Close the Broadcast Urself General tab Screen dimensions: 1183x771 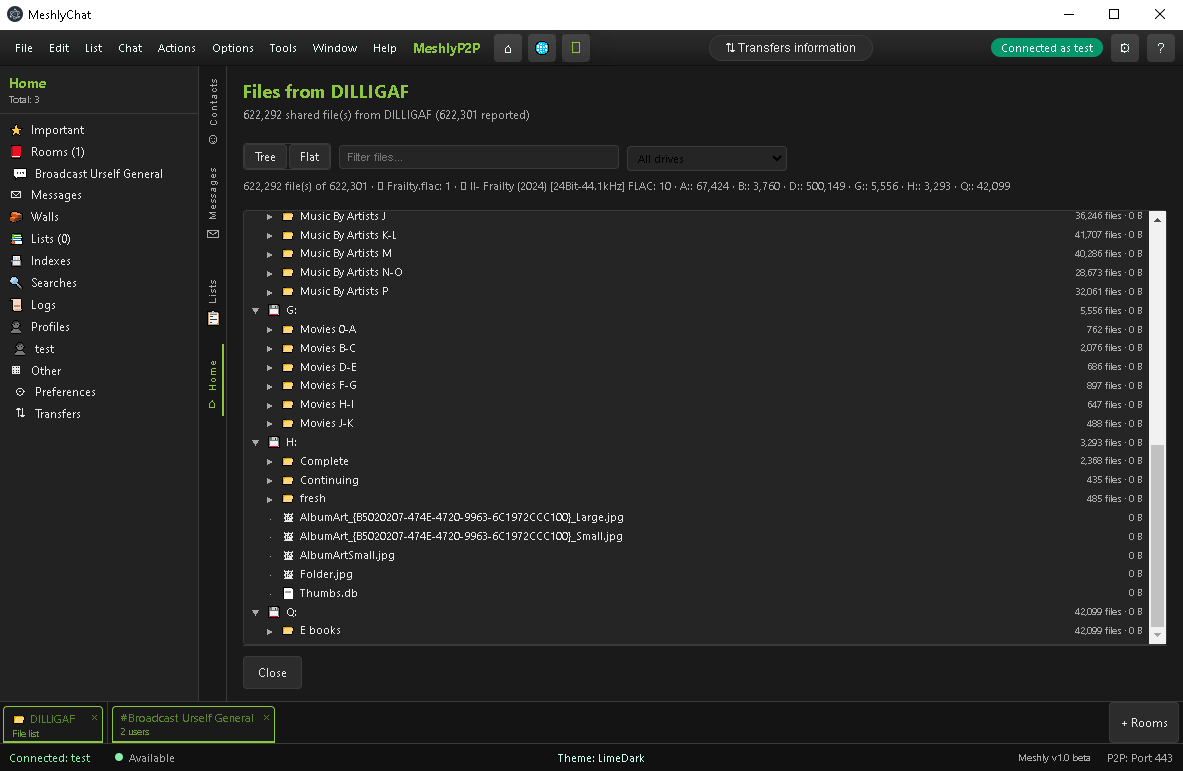(x=266, y=717)
